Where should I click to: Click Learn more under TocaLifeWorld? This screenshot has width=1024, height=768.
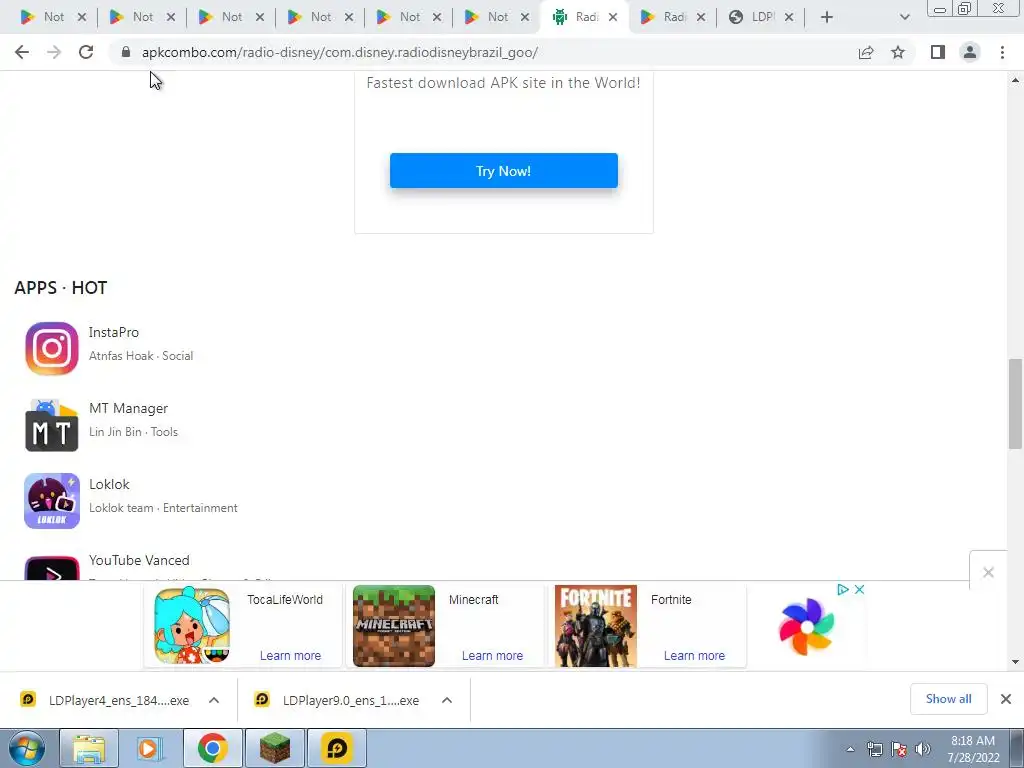click(291, 656)
